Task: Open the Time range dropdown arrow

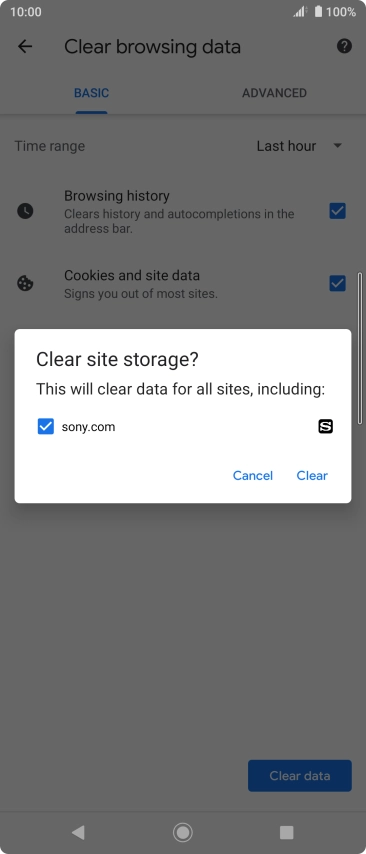Action: point(338,146)
